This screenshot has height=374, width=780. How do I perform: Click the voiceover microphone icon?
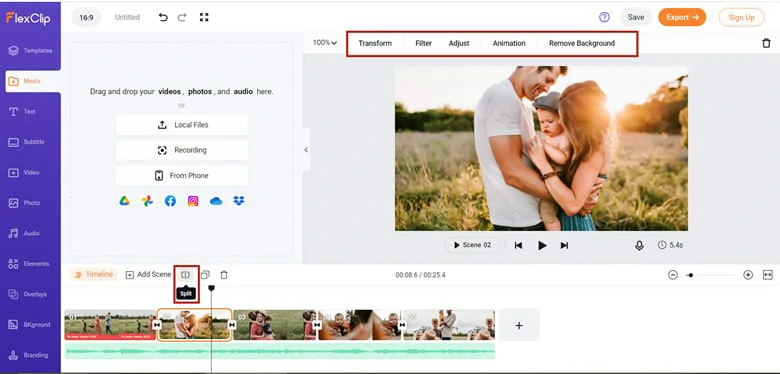(x=639, y=245)
